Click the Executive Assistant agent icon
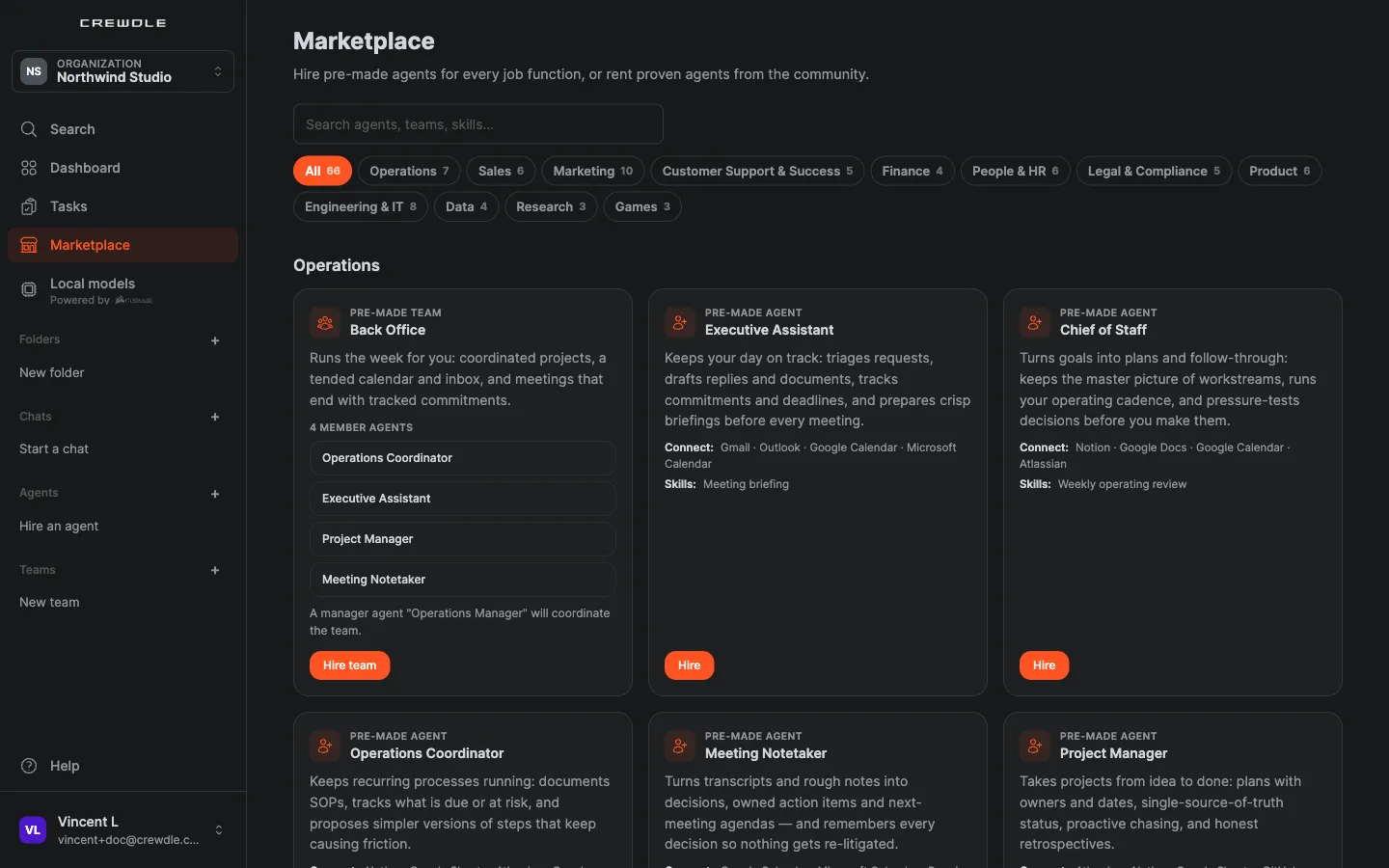 click(680, 322)
